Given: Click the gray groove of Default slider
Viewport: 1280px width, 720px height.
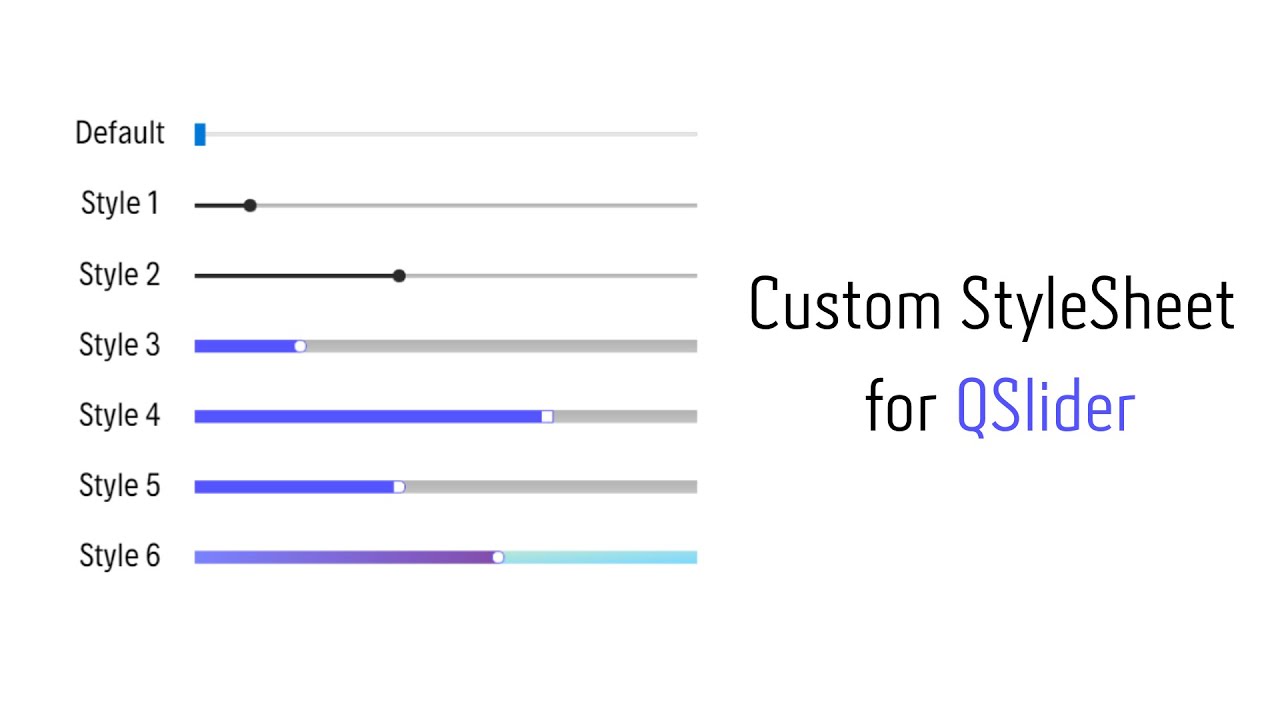Looking at the screenshot, I should pyautogui.click(x=451, y=134).
